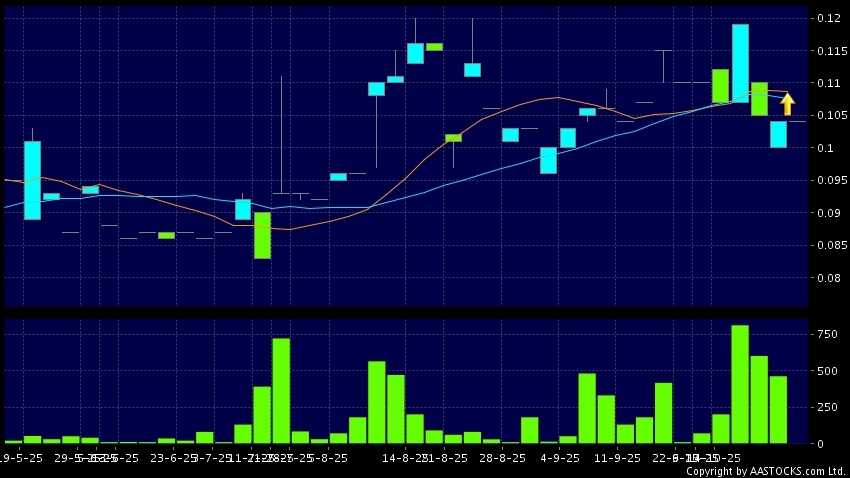
Task: Click the yellow up arrow marker
Action: pos(787,103)
